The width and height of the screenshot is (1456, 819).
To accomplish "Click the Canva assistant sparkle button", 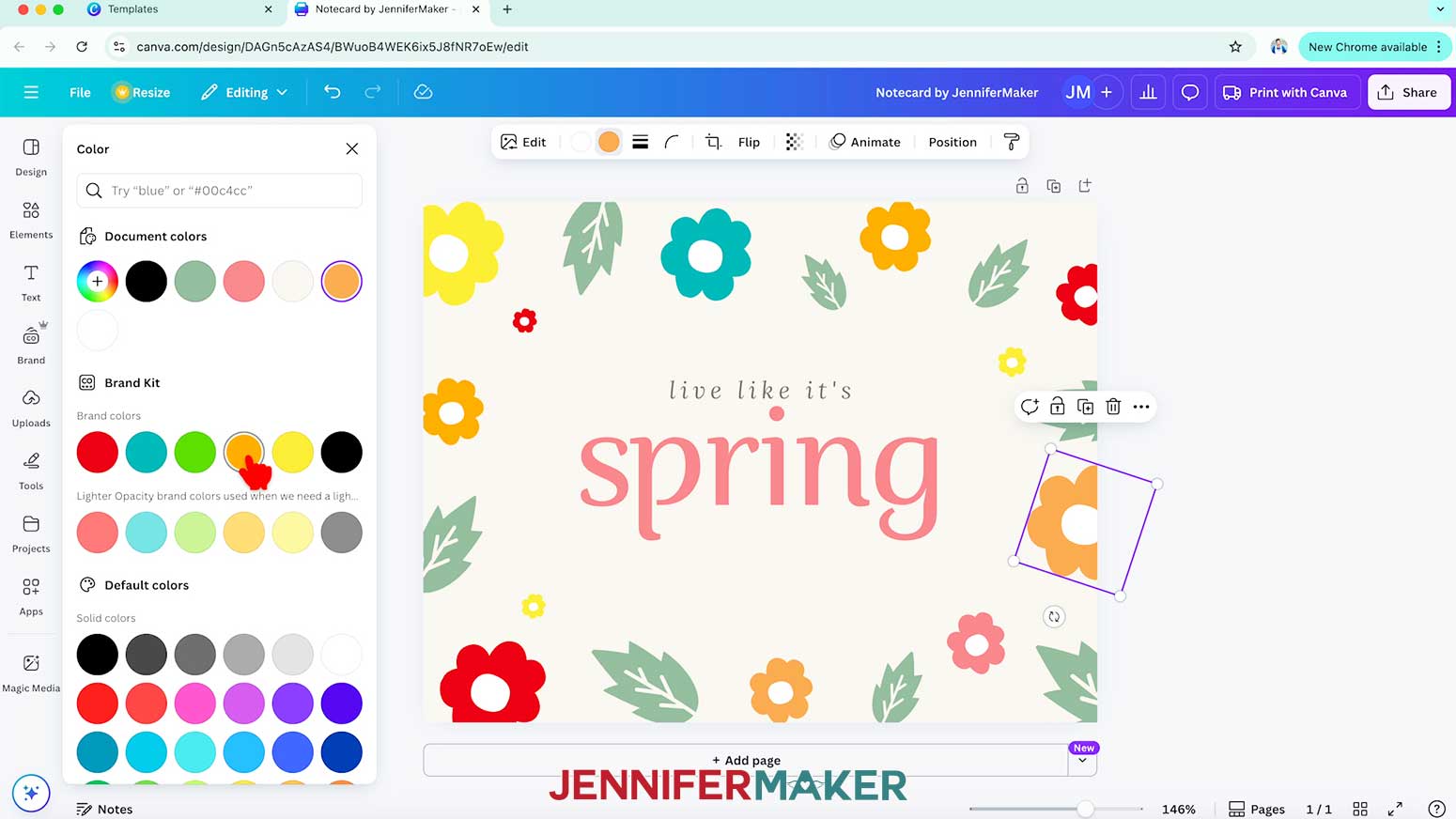I will click(31, 793).
